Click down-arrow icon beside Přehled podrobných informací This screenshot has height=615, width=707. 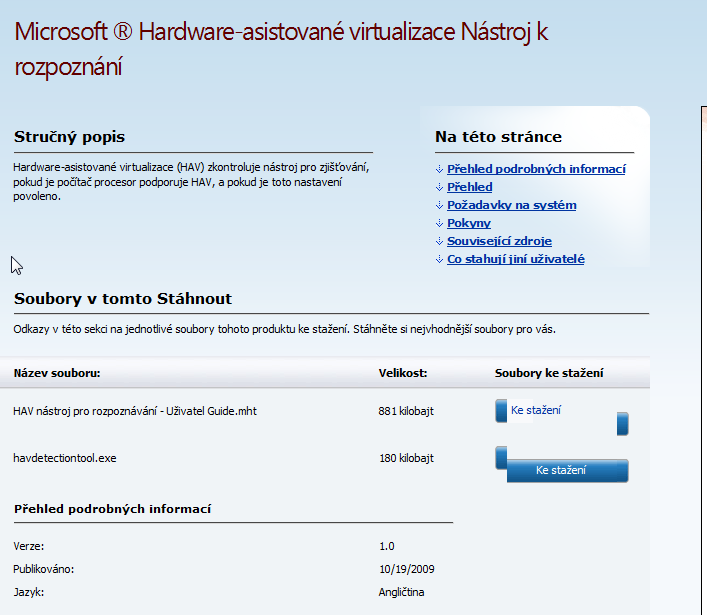coord(440,170)
